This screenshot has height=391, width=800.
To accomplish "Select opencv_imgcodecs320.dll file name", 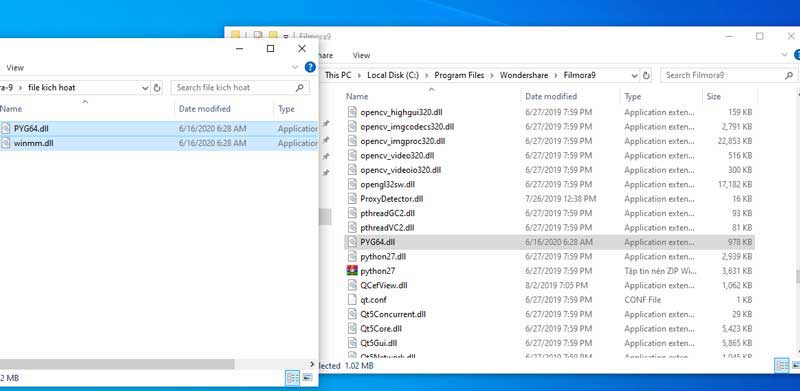I will [407, 127].
